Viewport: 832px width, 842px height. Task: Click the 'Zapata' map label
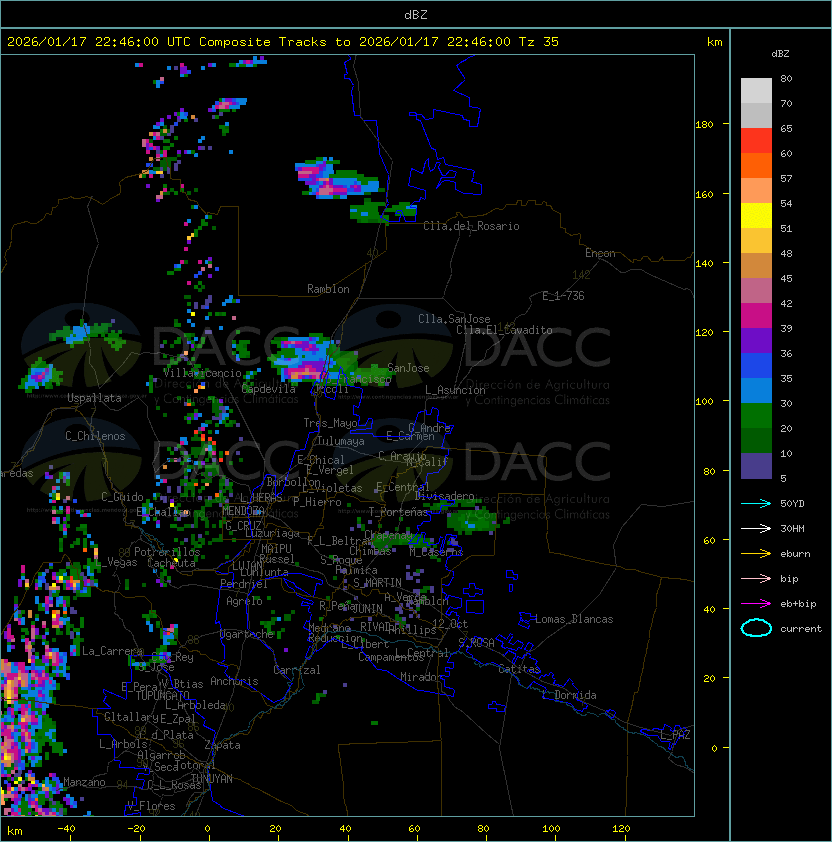[x=222, y=745]
